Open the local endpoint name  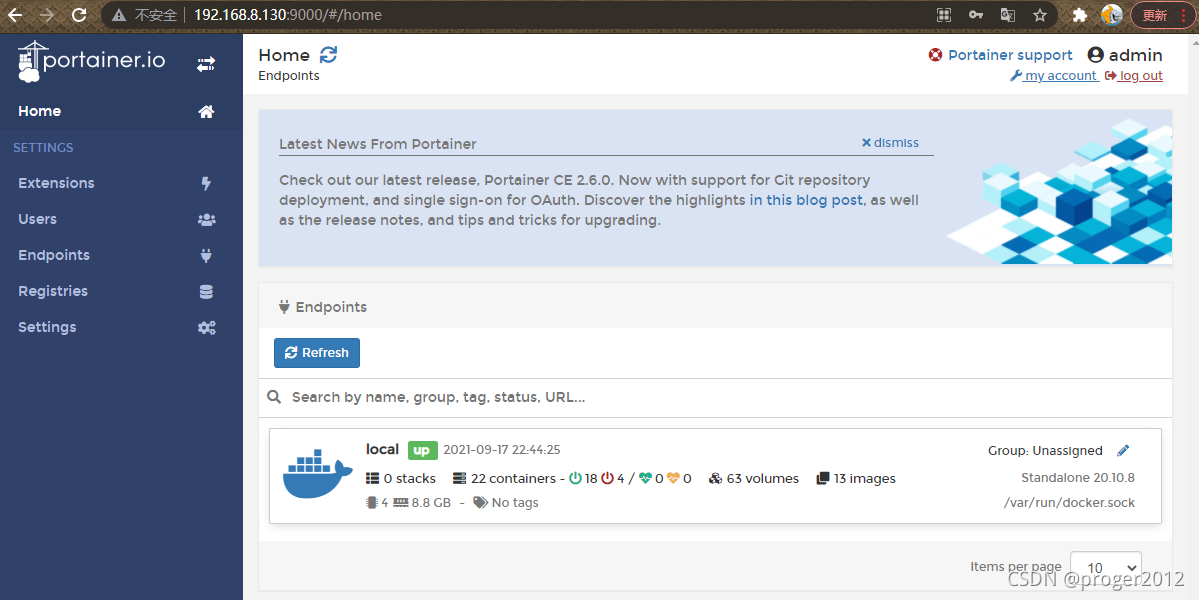(x=382, y=449)
